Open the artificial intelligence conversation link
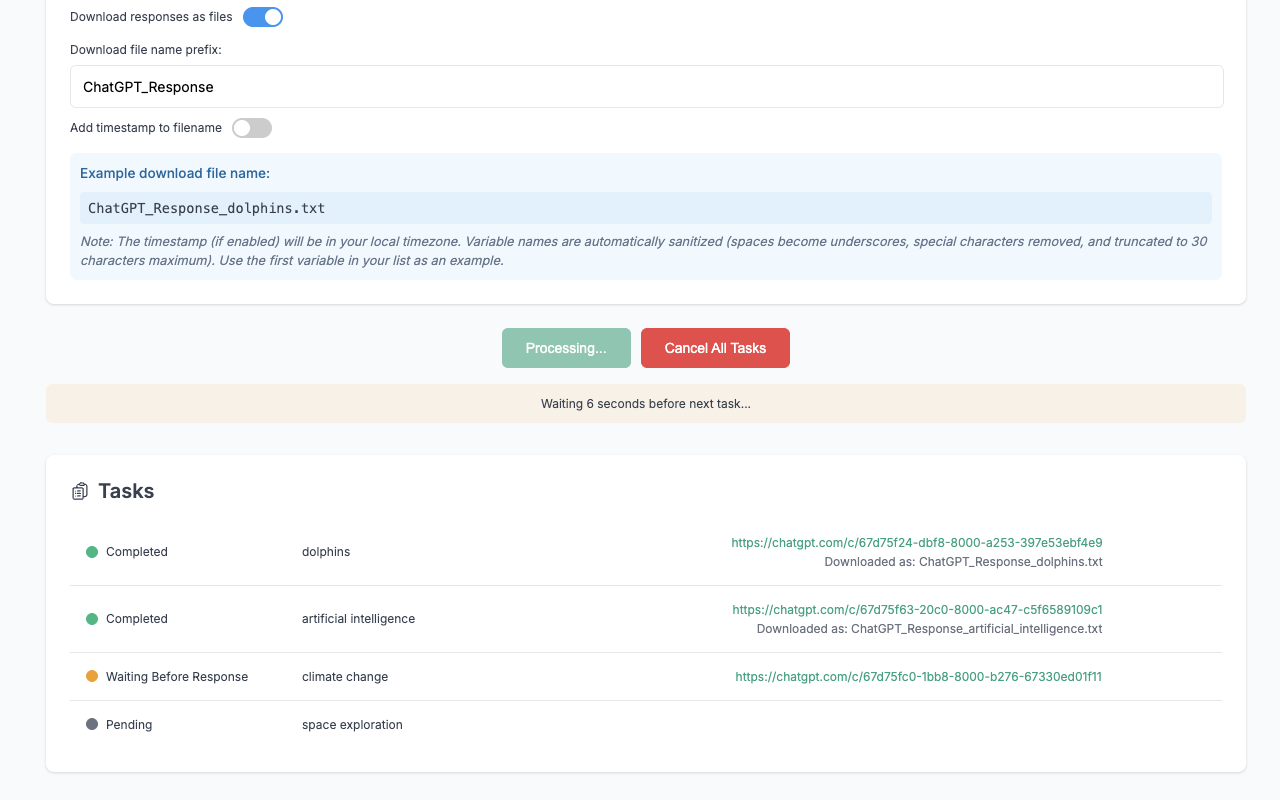The height and width of the screenshot is (800, 1280). [917, 610]
